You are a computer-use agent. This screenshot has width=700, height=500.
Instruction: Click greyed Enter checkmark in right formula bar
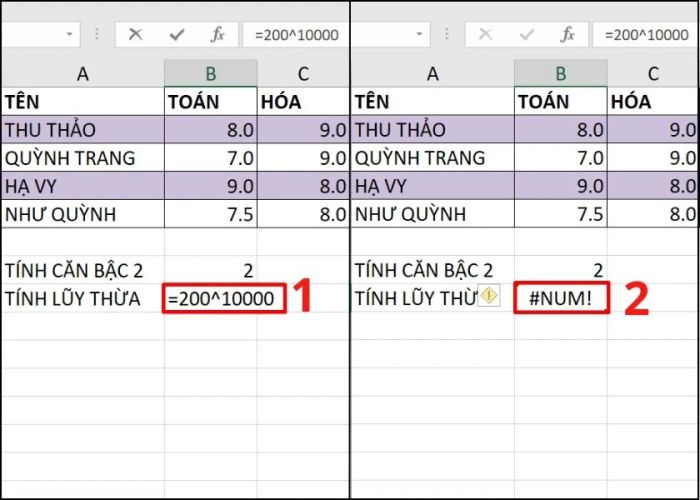(527, 34)
